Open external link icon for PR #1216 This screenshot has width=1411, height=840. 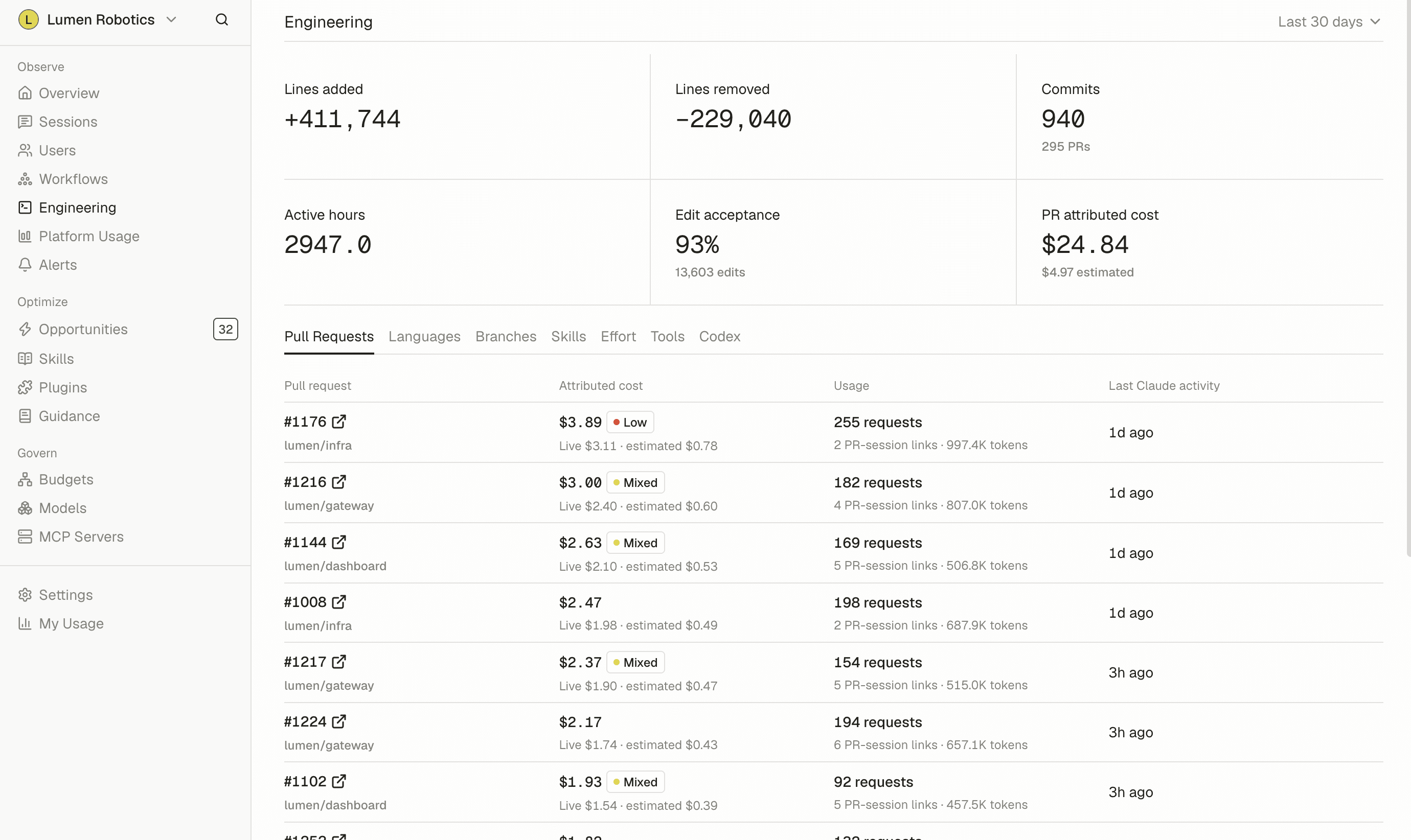[x=338, y=482]
